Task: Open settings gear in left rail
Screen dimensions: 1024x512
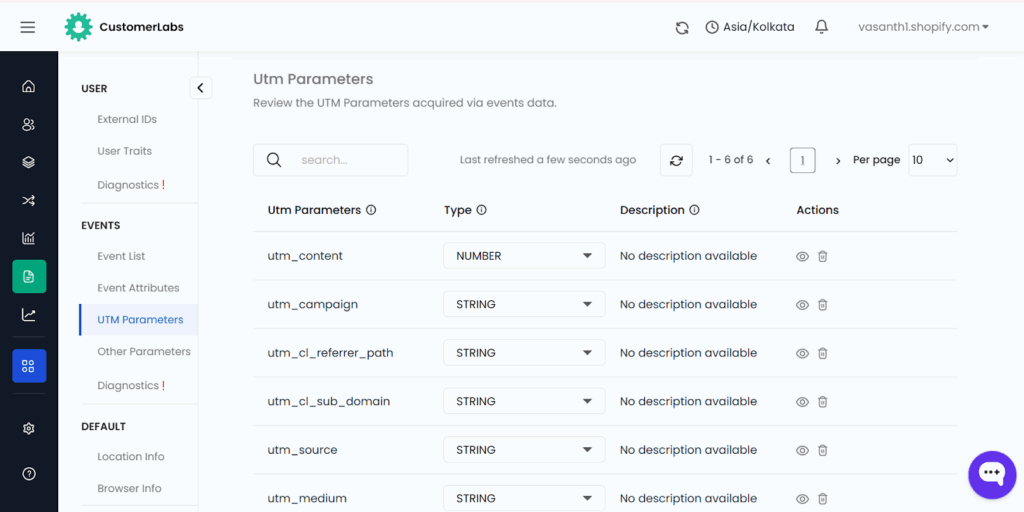Action: point(29,429)
